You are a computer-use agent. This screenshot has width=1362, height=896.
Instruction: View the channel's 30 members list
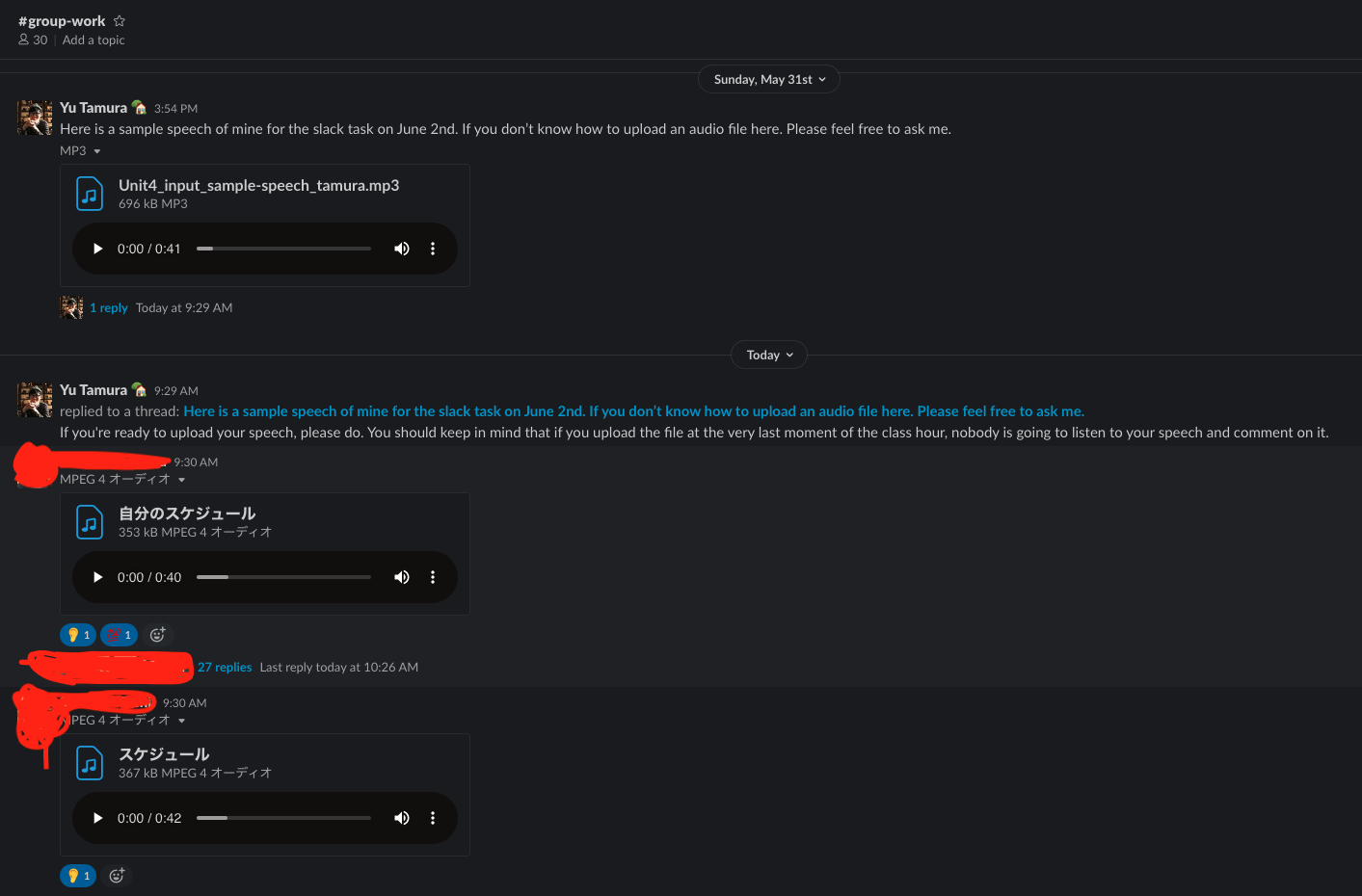tap(33, 40)
